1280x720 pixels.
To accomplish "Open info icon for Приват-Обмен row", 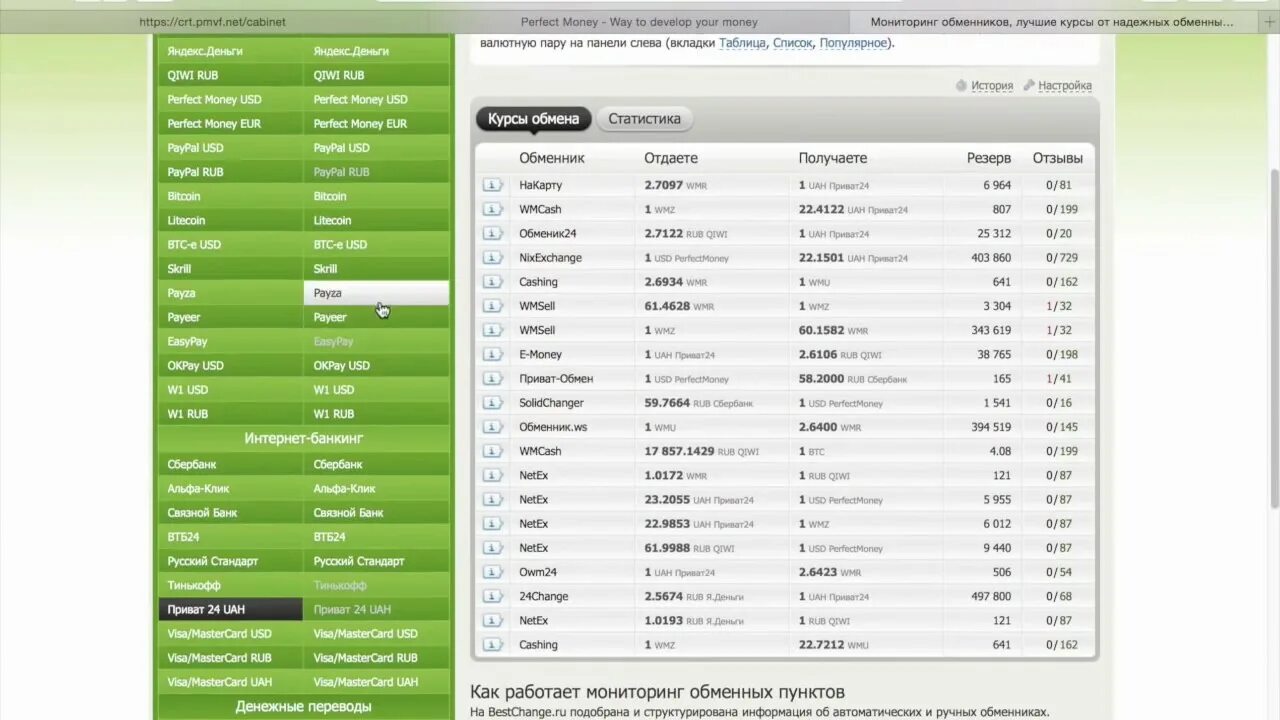I will tap(492, 379).
